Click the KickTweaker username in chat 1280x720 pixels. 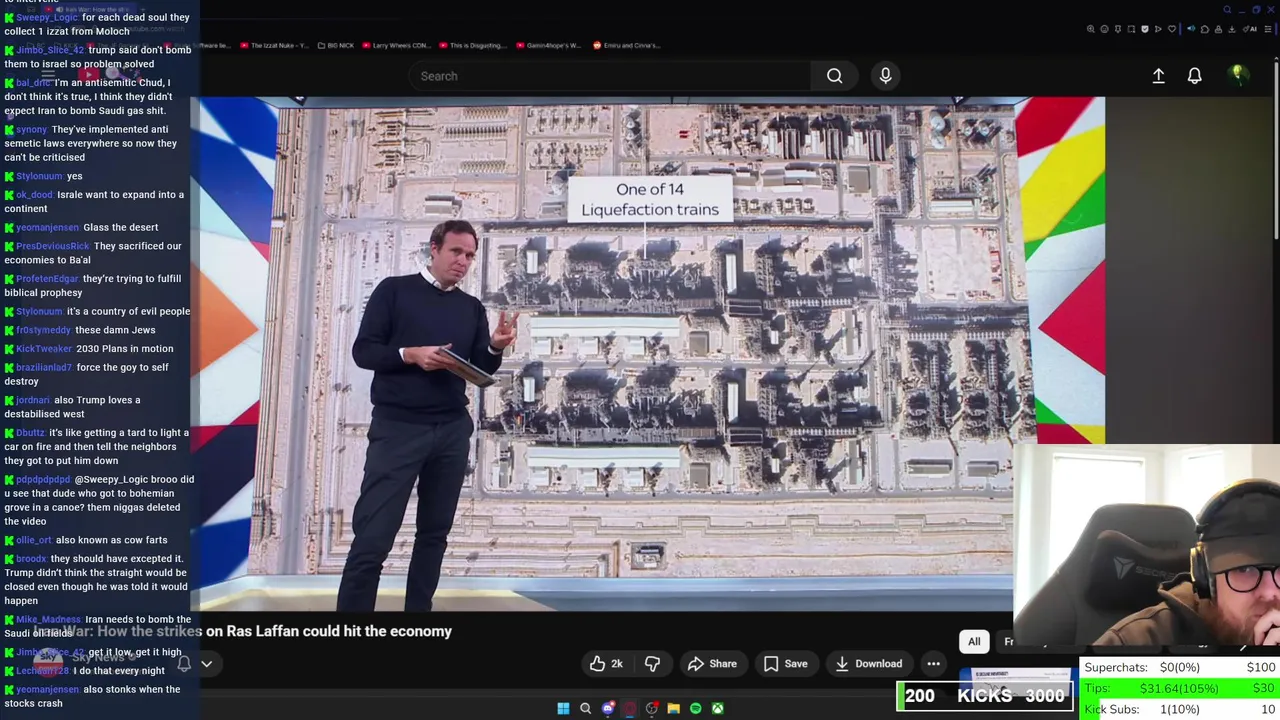(44, 349)
